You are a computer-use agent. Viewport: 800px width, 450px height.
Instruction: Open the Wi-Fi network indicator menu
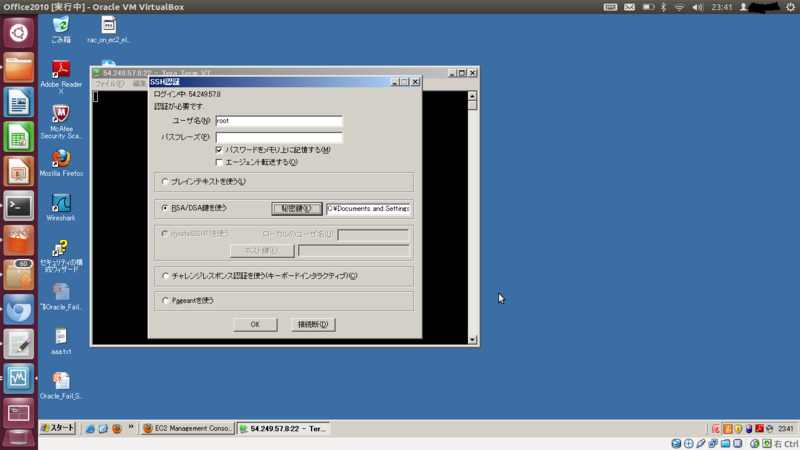tap(679, 7)
